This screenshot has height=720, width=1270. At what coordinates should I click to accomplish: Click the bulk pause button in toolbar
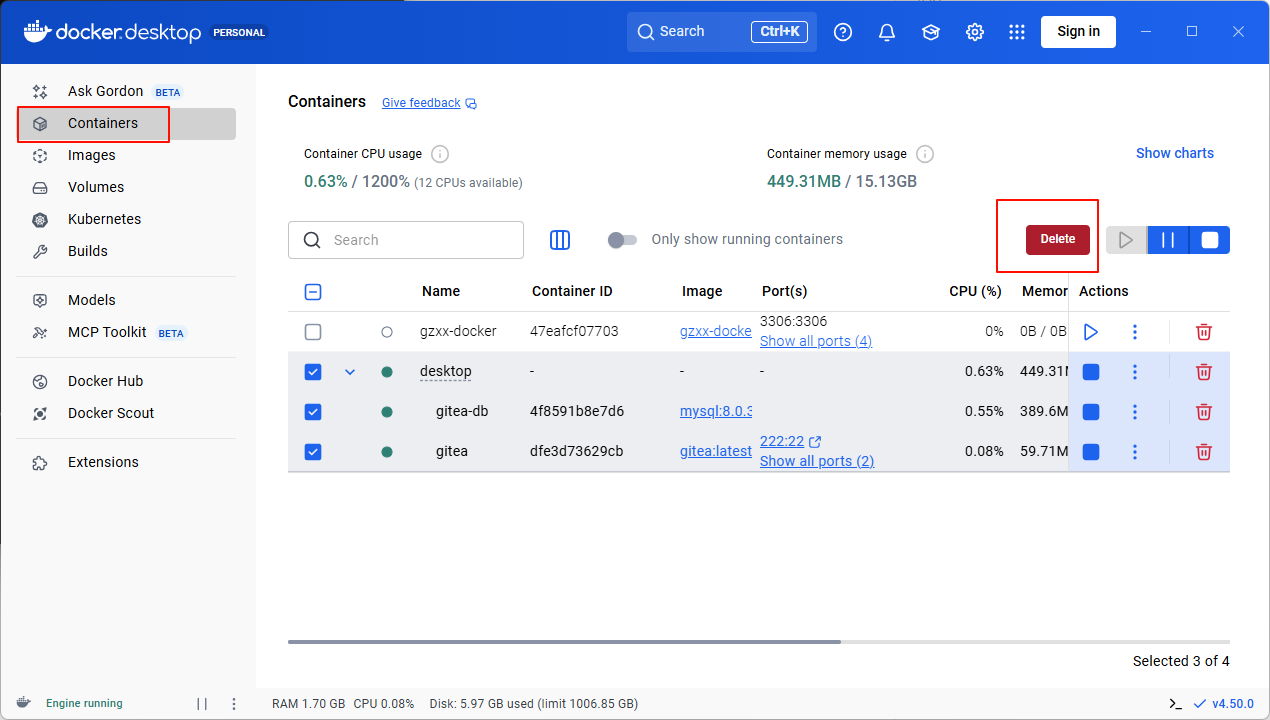point(1167,240)
